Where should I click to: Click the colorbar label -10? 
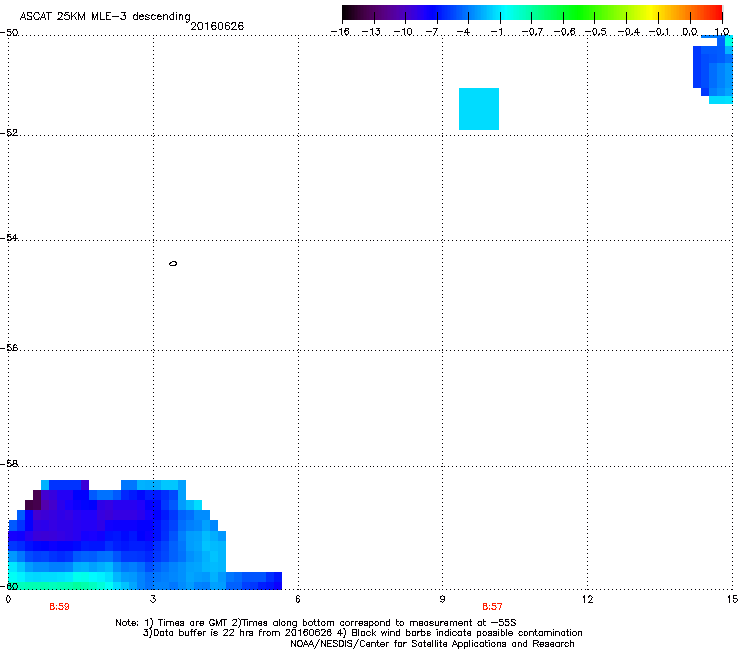[403, 32]
